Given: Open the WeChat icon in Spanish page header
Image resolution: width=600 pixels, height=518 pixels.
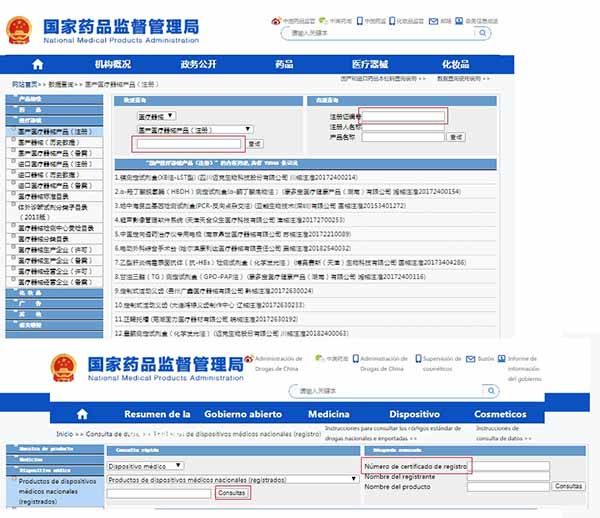Looking at the screenshot, I should coord(318,358).
